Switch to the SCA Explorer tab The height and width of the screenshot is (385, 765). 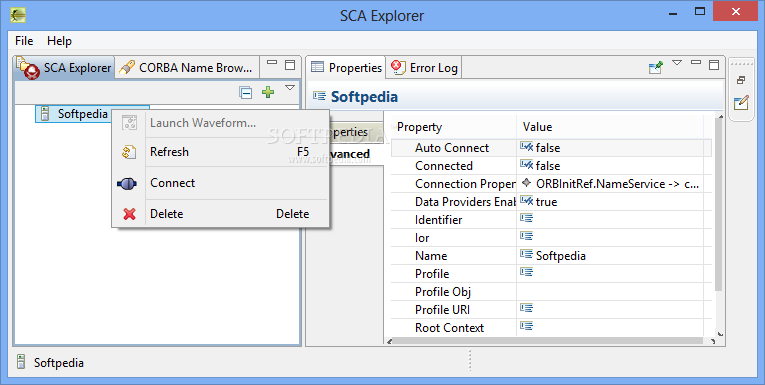[65, 68]
